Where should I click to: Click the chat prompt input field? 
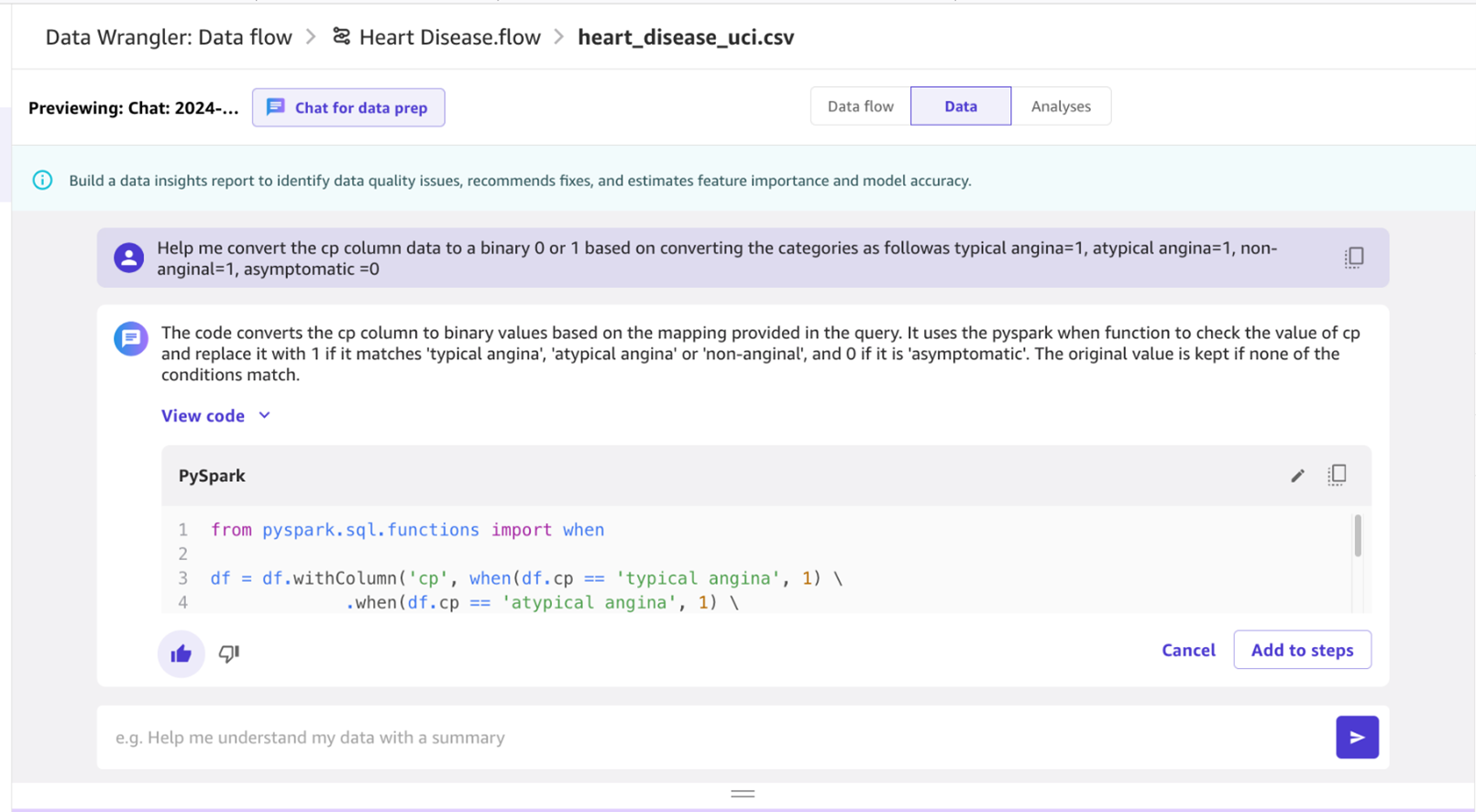click(715, 737)
